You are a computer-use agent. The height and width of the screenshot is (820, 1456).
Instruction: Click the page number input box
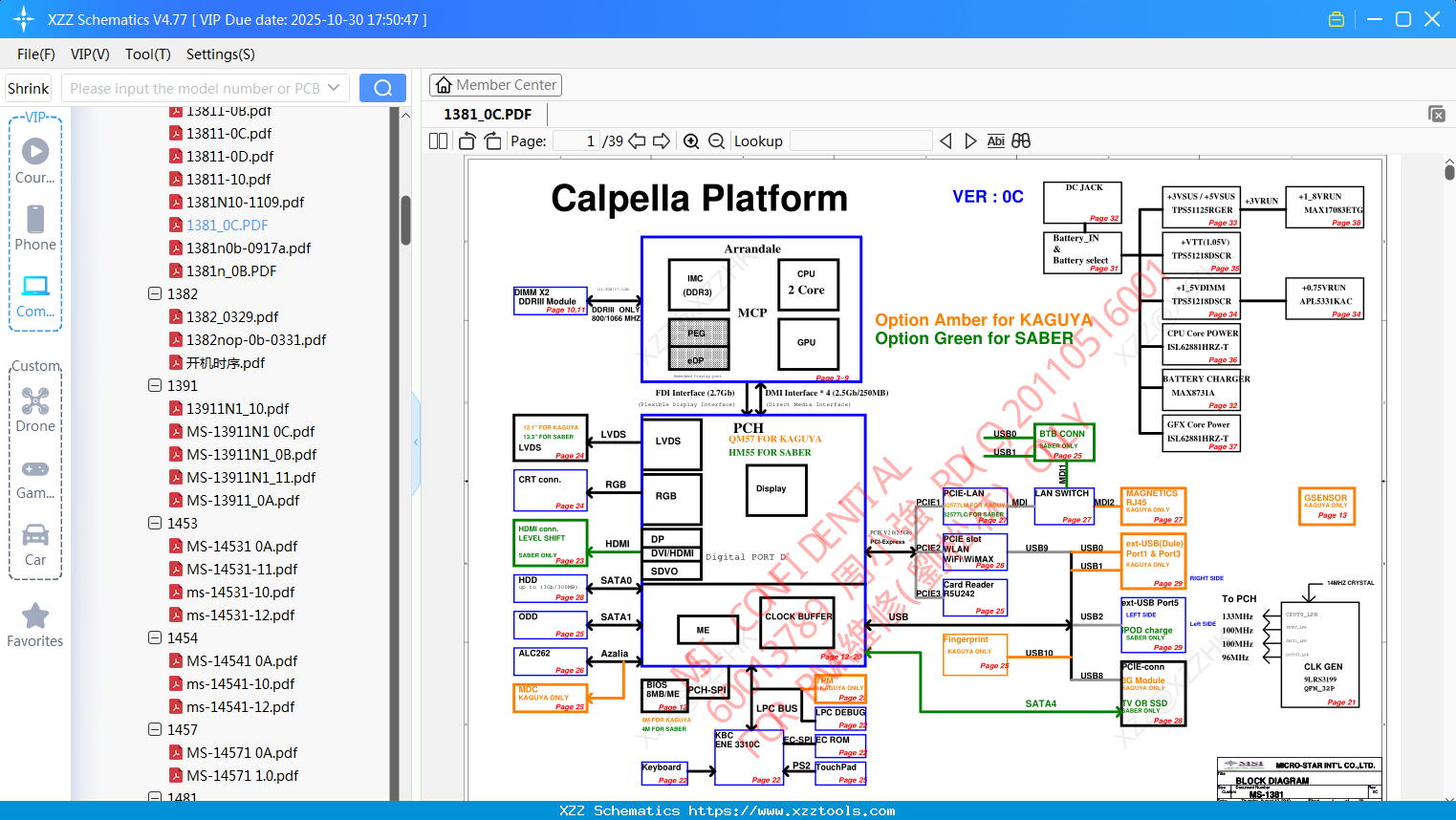[x=576, y=141]
